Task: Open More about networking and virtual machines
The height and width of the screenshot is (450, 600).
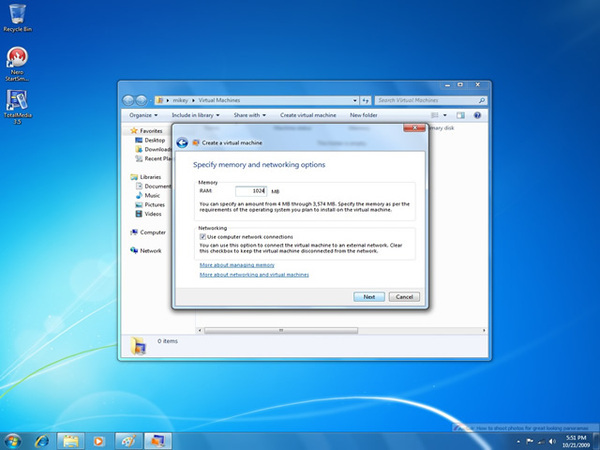Action: [254, 275]
